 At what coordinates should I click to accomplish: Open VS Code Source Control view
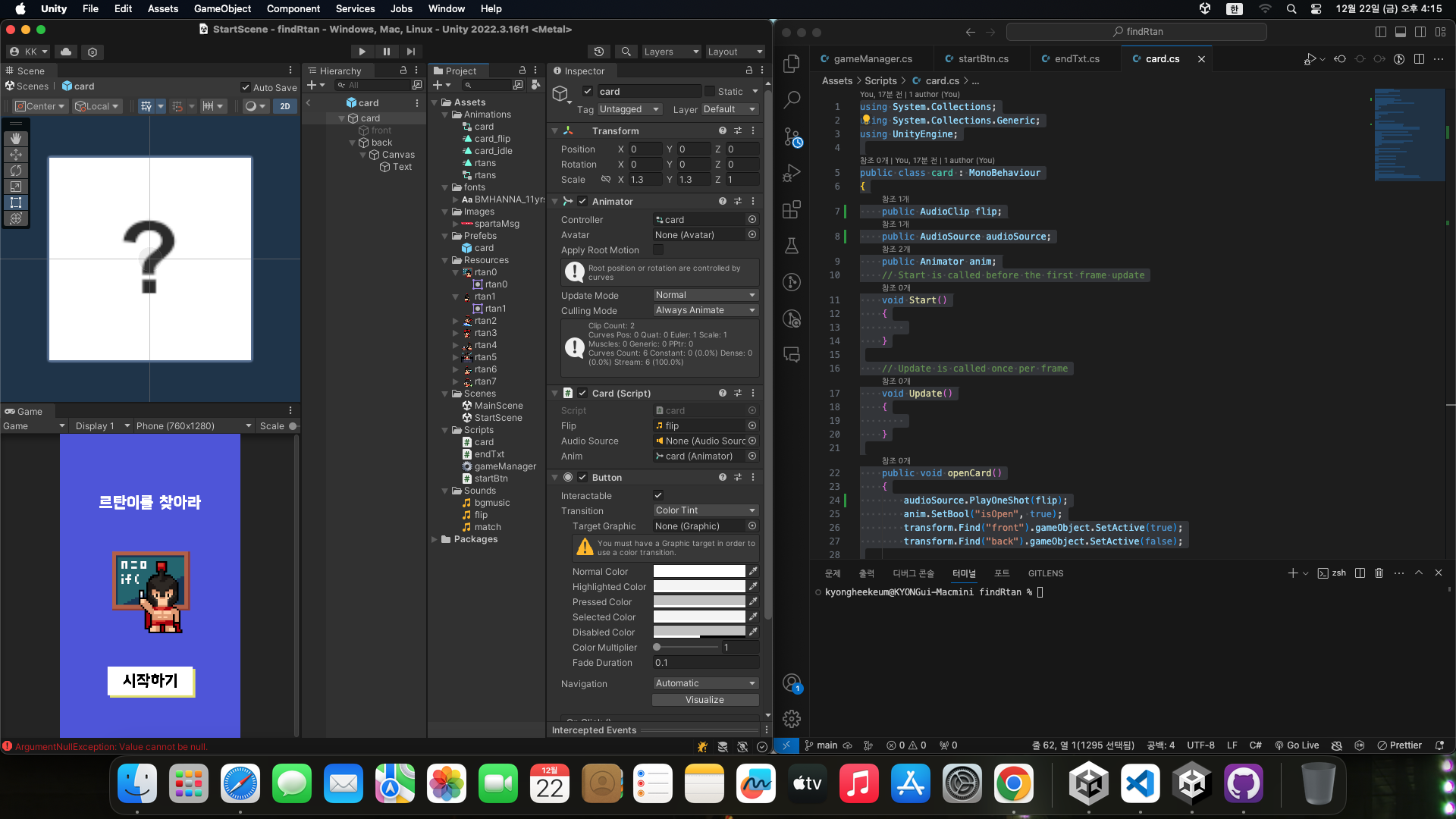(792, 136)
